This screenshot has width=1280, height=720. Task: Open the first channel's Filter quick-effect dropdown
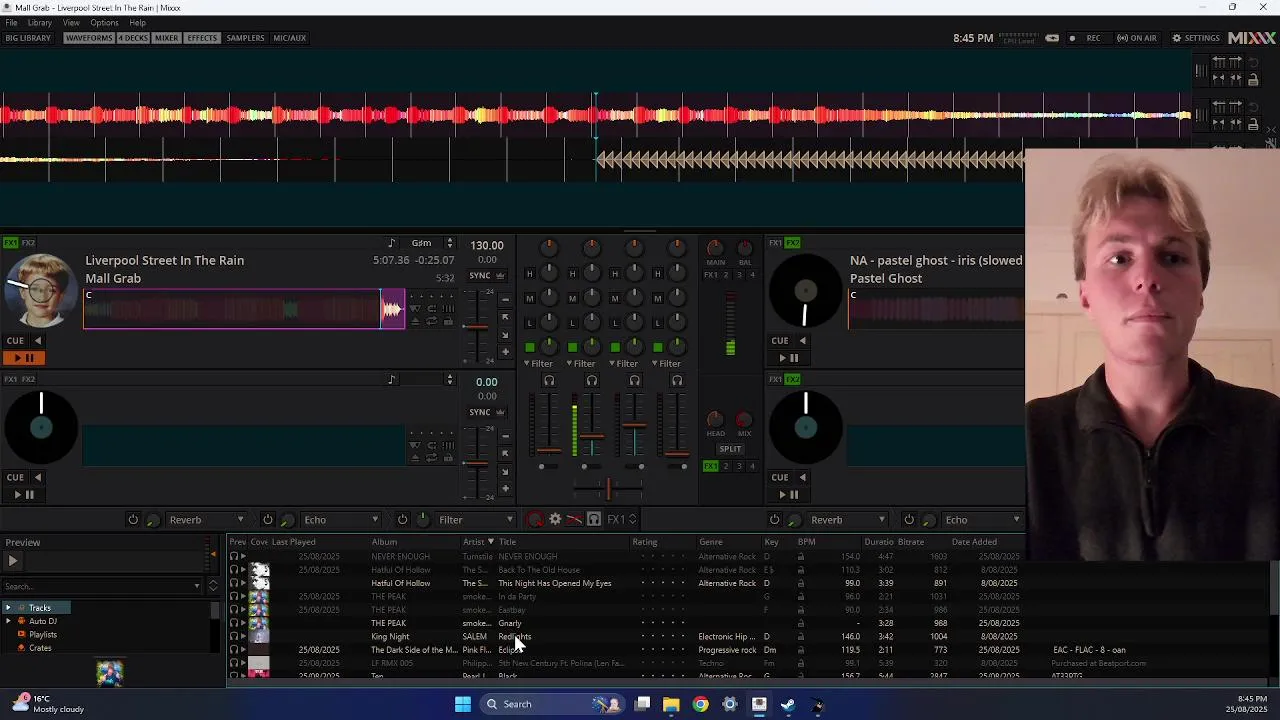point(538,363)
